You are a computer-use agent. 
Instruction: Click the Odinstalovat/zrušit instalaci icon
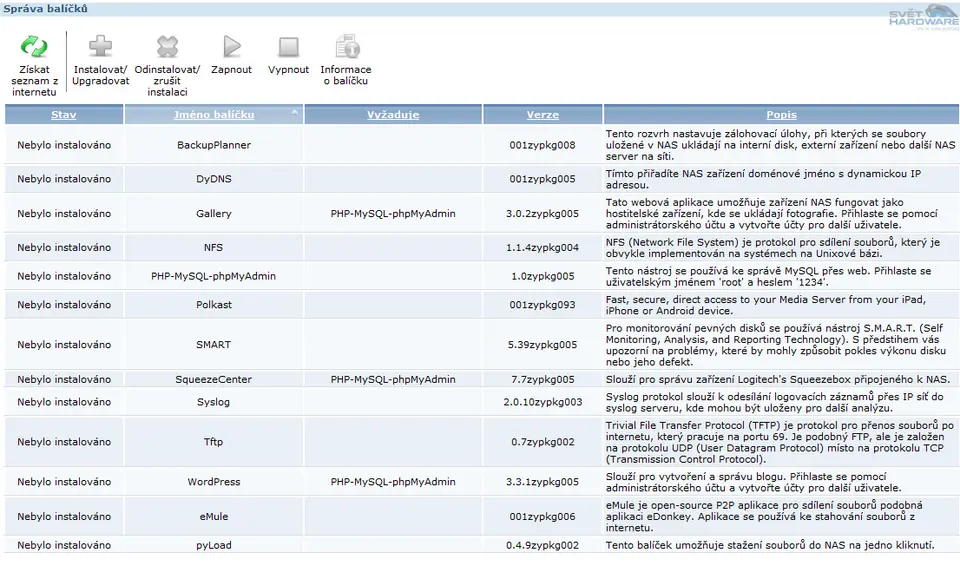[167, 47]
